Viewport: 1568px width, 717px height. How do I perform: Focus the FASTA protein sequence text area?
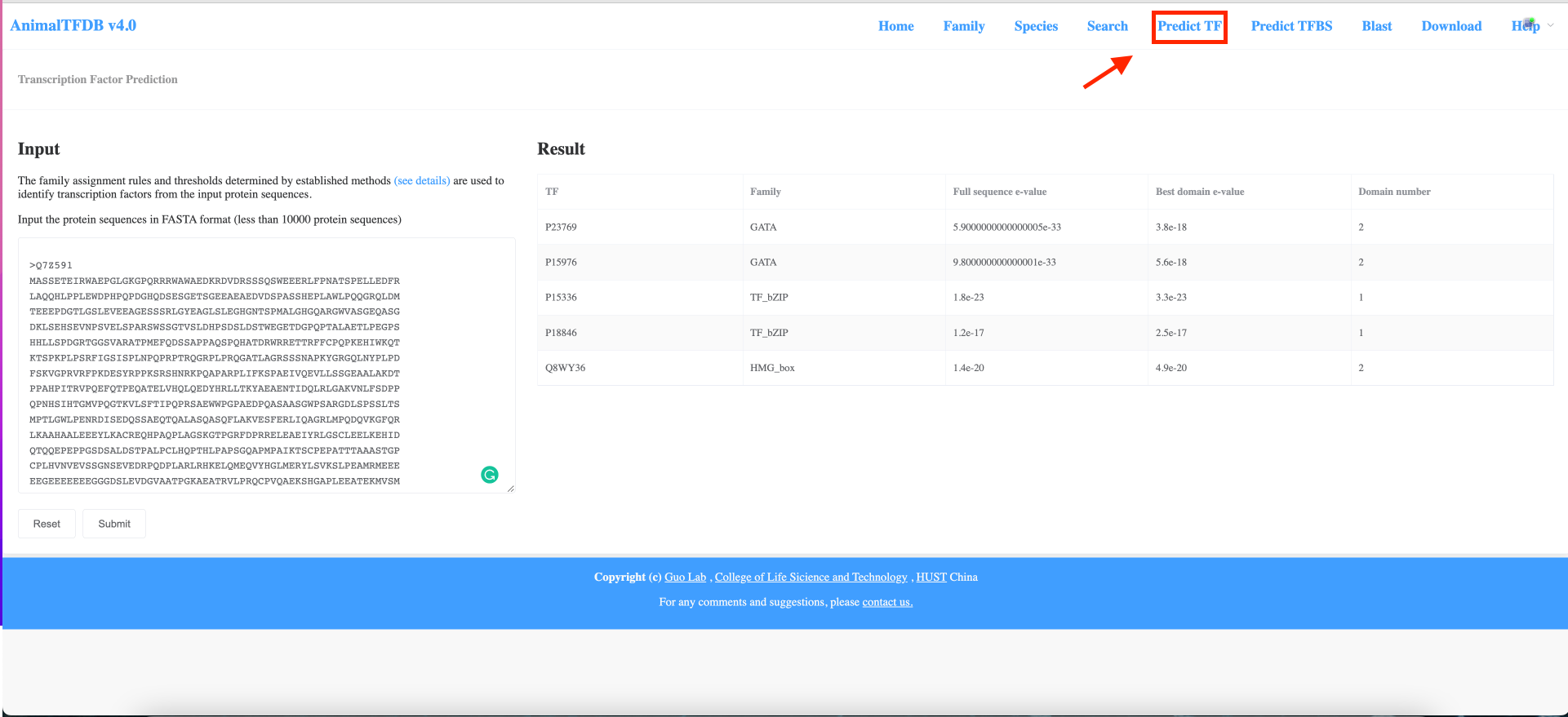(x=245, y=367)
